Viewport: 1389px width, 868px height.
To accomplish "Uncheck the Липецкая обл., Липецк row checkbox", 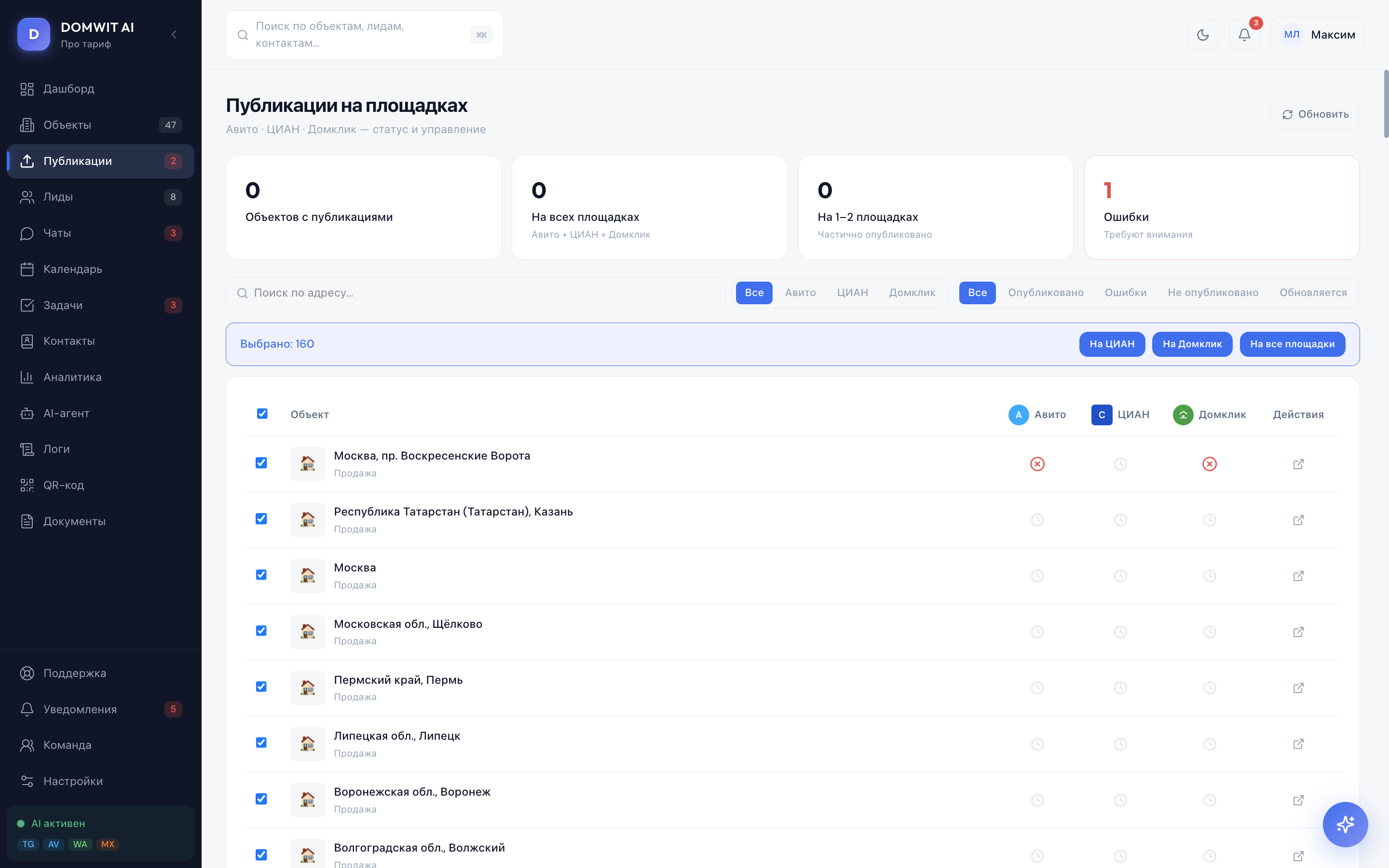I will (x=262, y=743).
